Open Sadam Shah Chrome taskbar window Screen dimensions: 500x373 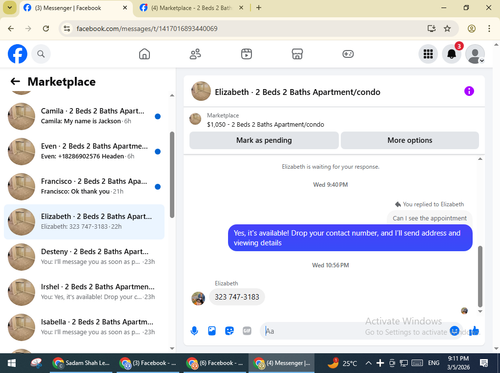[x=81, y=363]
